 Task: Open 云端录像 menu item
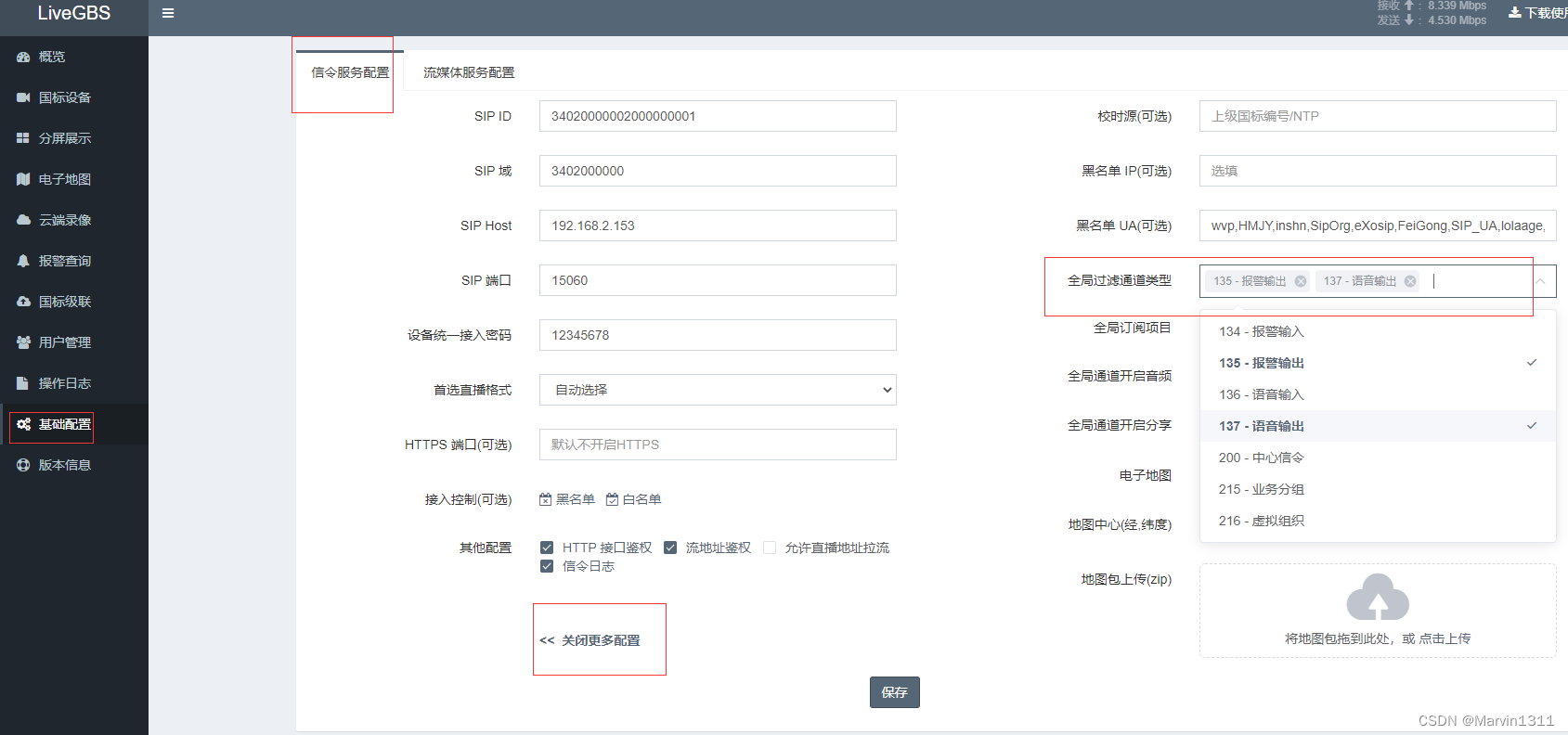pos(74,220)
